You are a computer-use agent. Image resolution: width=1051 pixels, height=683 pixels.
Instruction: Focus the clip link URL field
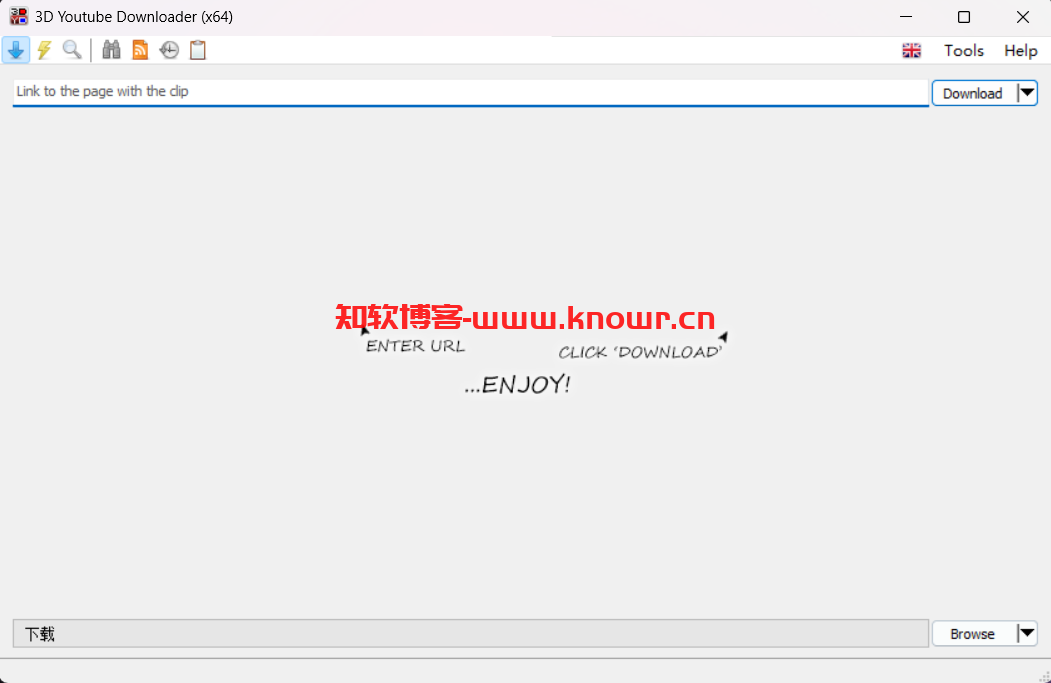coord(471,92)
